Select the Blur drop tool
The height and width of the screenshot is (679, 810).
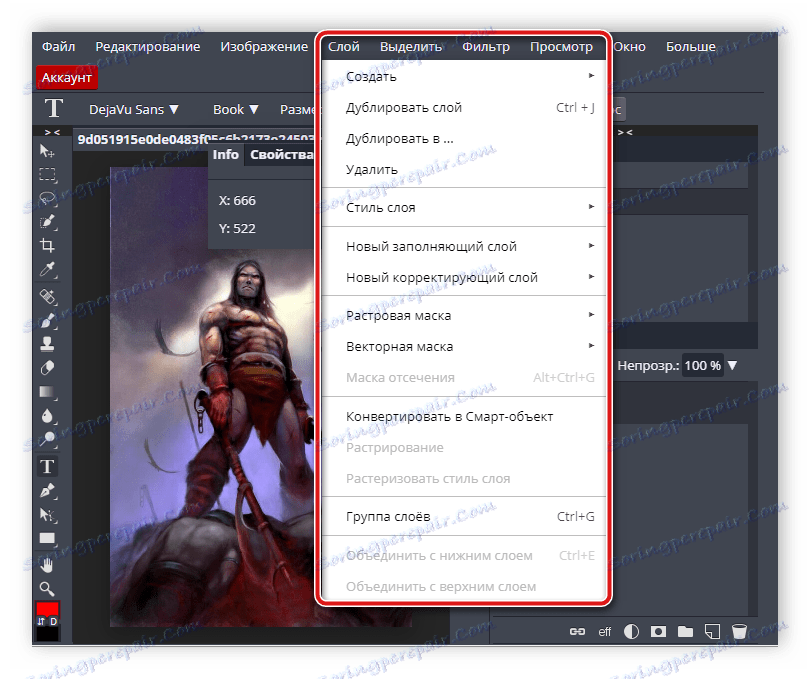pos(48,416)
